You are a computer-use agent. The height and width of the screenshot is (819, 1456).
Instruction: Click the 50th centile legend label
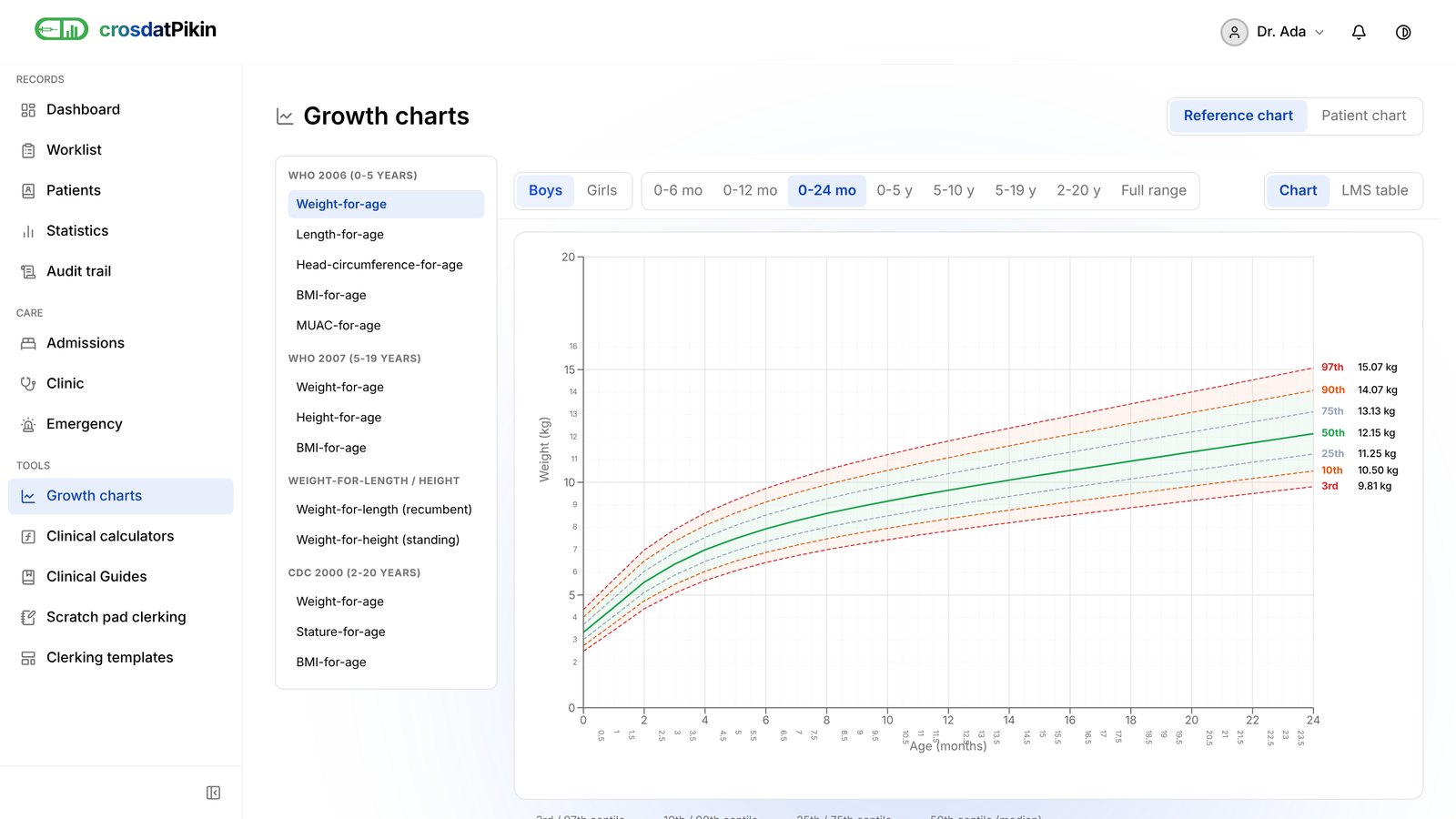pos(1333,433)
